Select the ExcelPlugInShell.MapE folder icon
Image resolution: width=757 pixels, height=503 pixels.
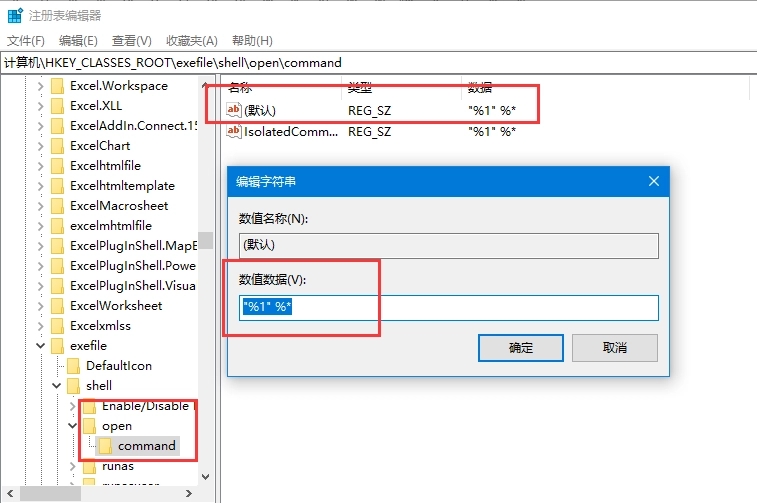tap(57, 246)
